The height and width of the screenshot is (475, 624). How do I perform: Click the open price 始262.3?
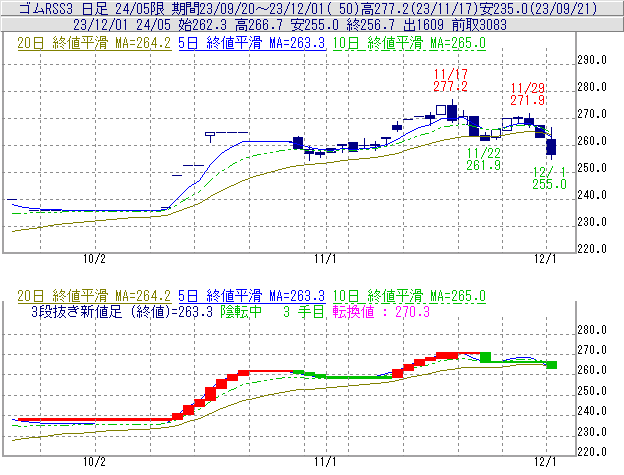203,25
